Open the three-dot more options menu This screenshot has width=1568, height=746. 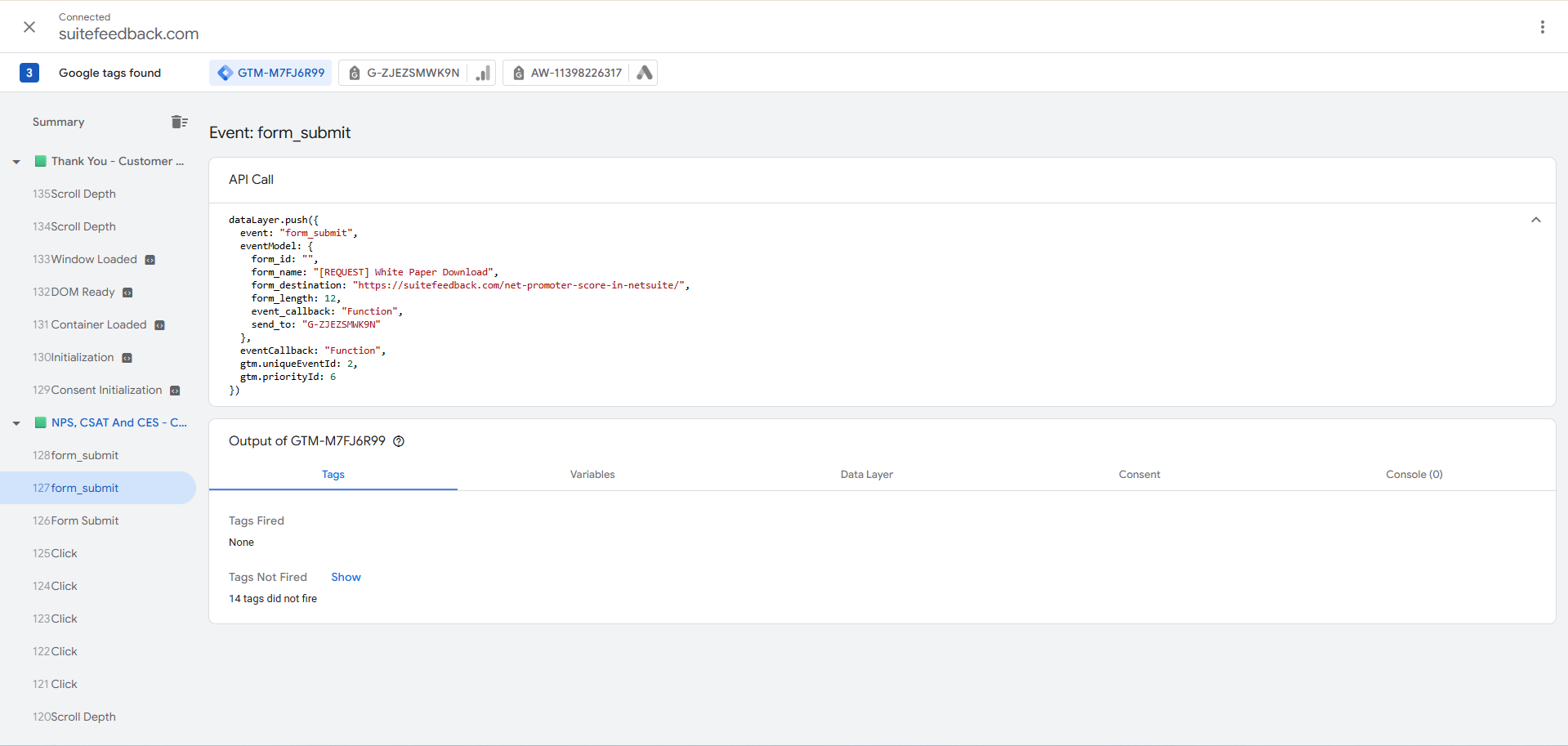pos(1542,27)
